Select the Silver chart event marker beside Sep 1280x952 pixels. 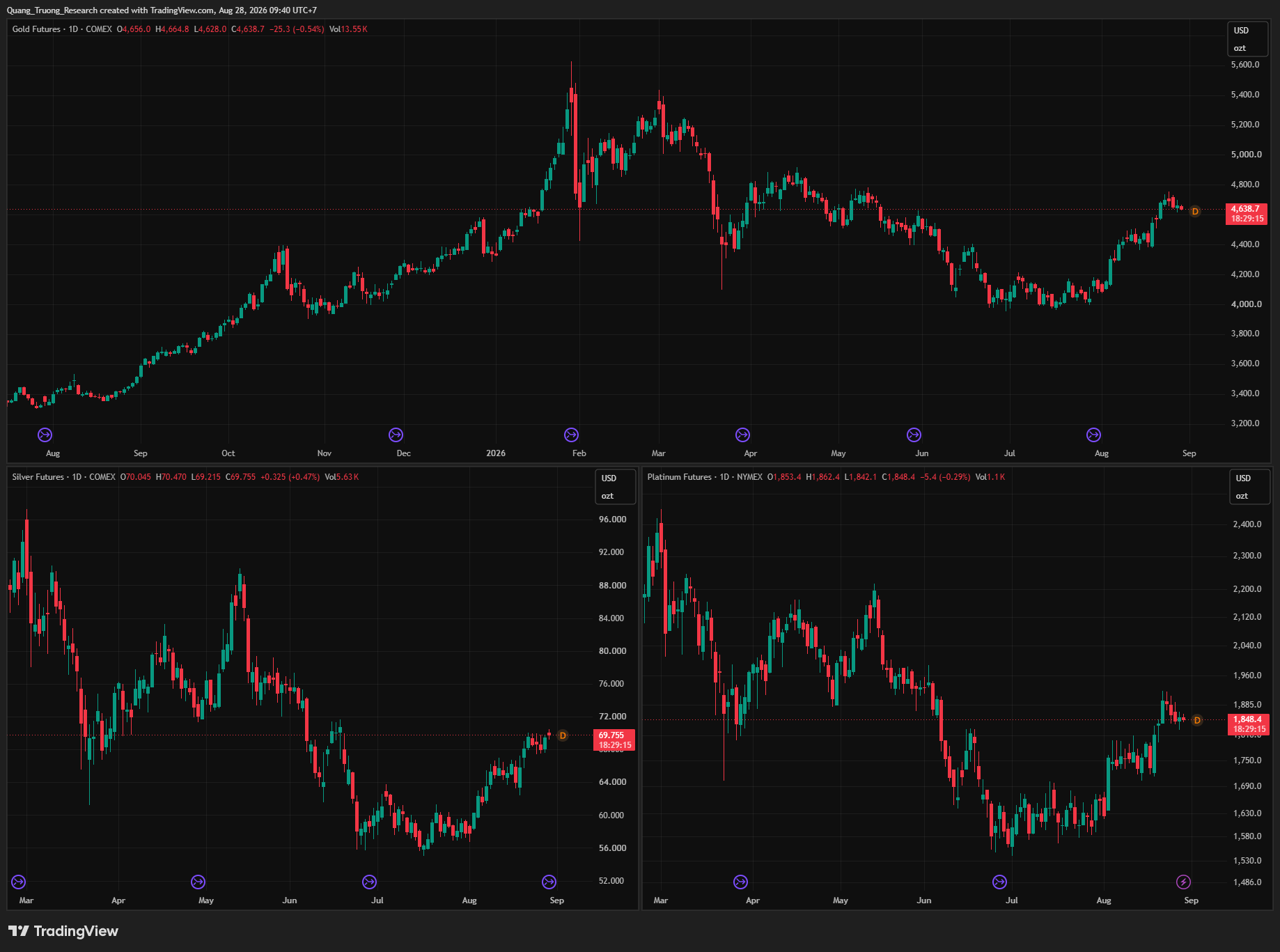pos(549,882)
